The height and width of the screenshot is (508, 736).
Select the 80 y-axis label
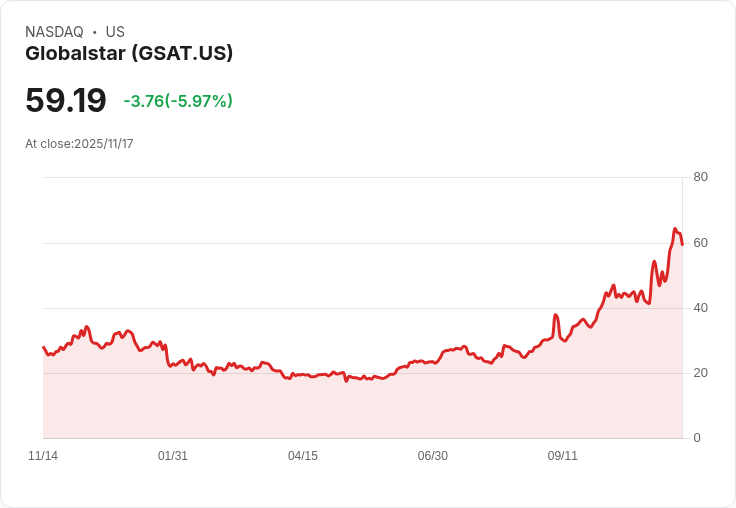700,177
